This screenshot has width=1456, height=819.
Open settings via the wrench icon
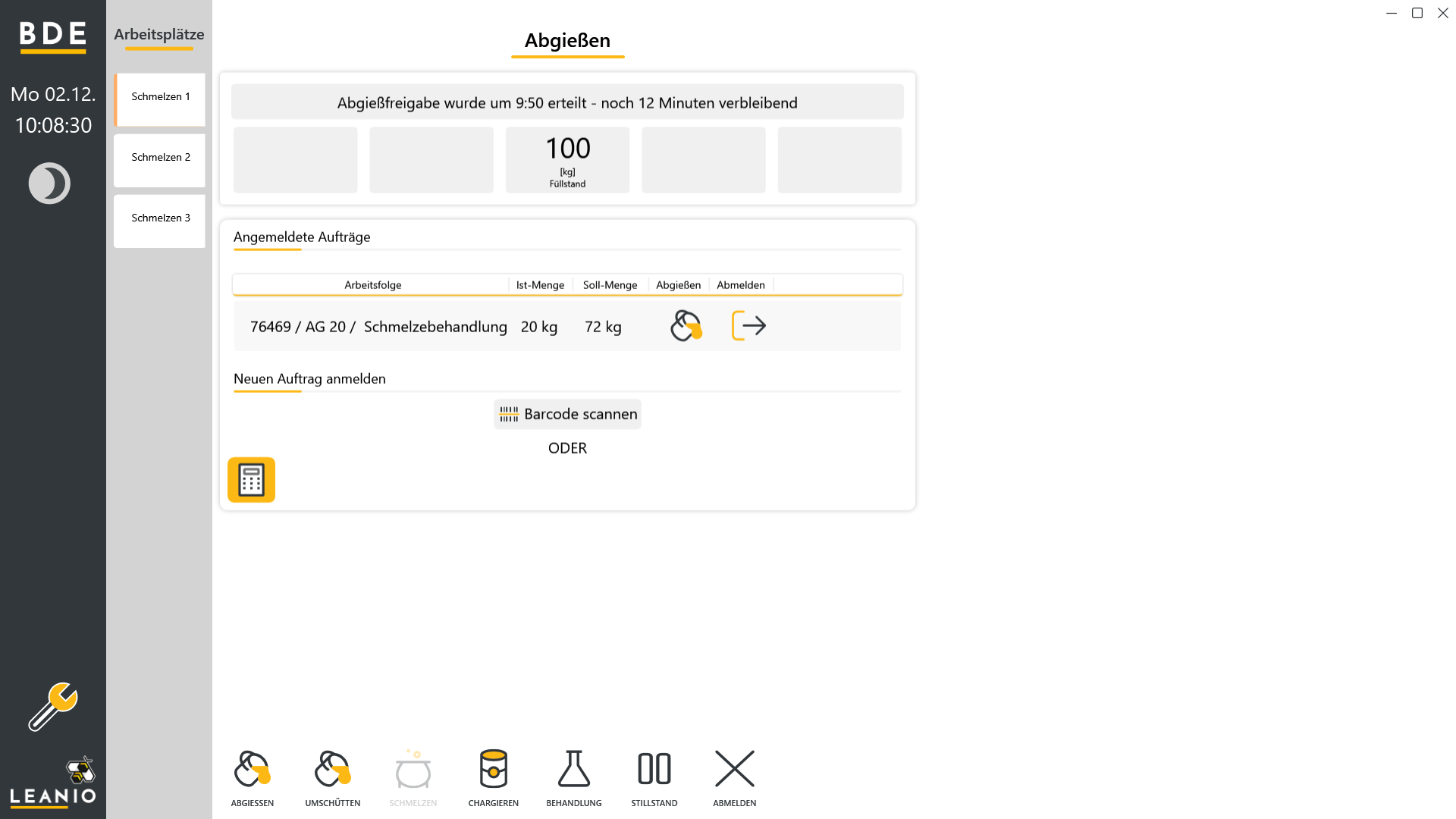pyautogui.click(x=53, y=707)
